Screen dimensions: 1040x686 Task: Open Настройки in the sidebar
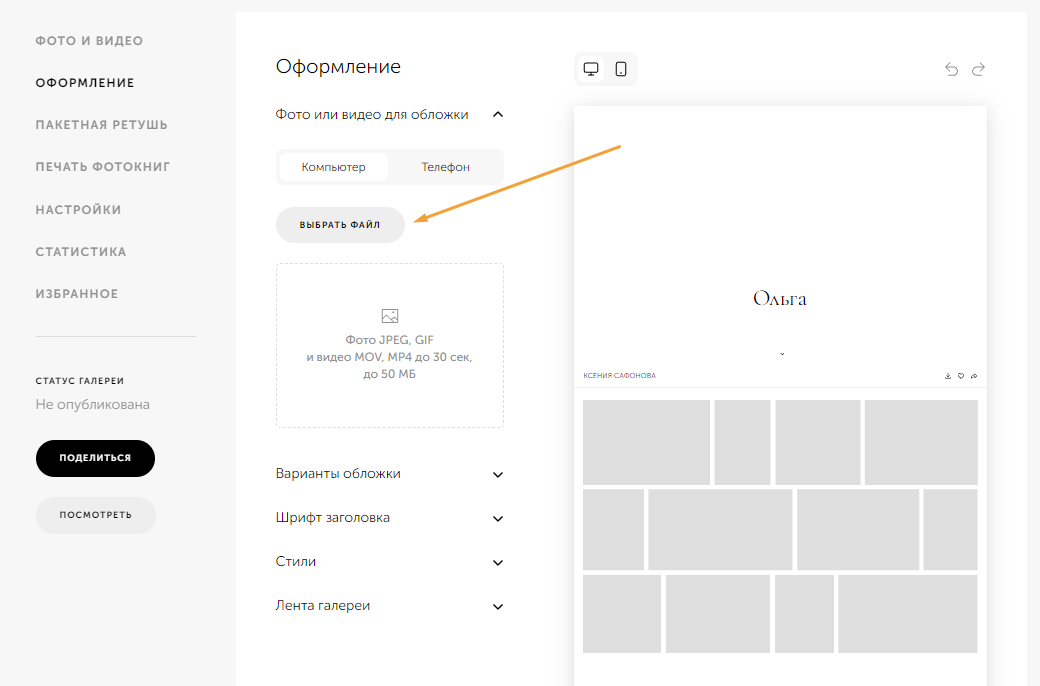[x=78, y=210]
